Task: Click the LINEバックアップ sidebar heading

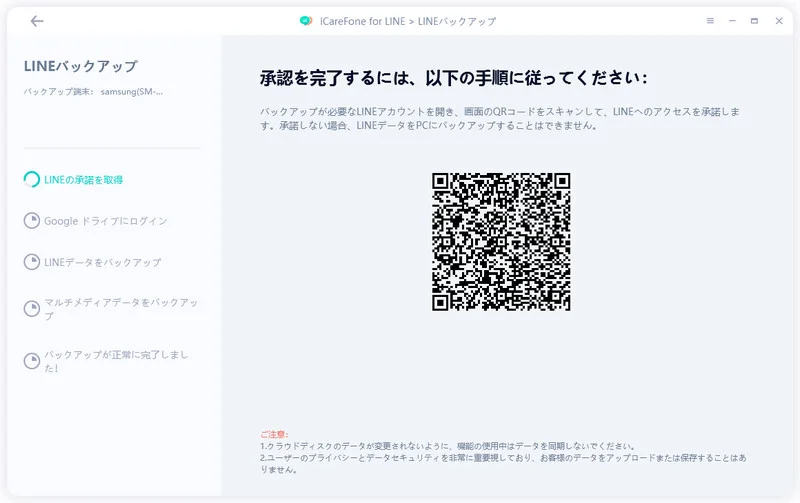Action: (x=81, y=66)
